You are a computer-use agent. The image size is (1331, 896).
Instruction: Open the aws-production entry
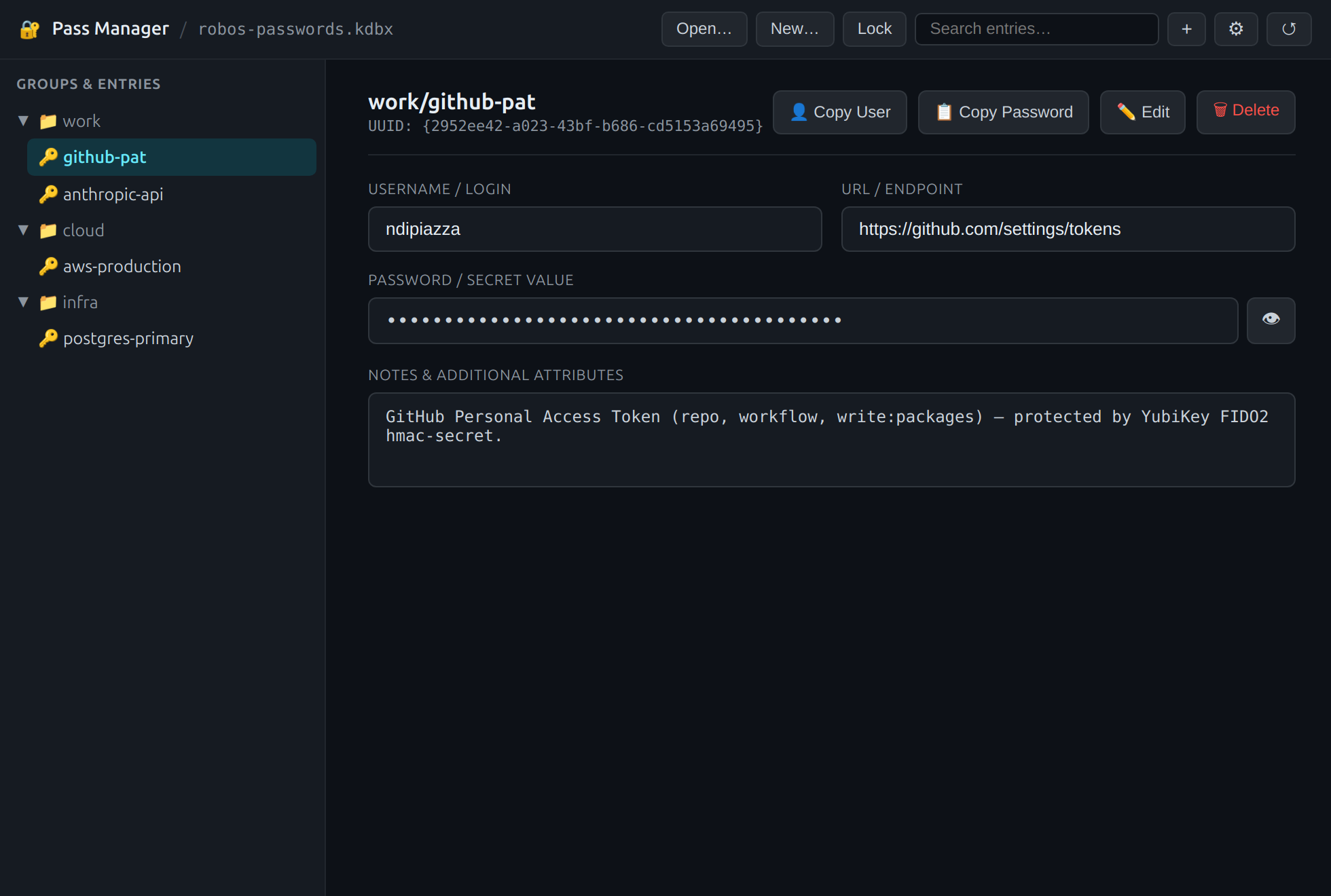click(172, 267)
